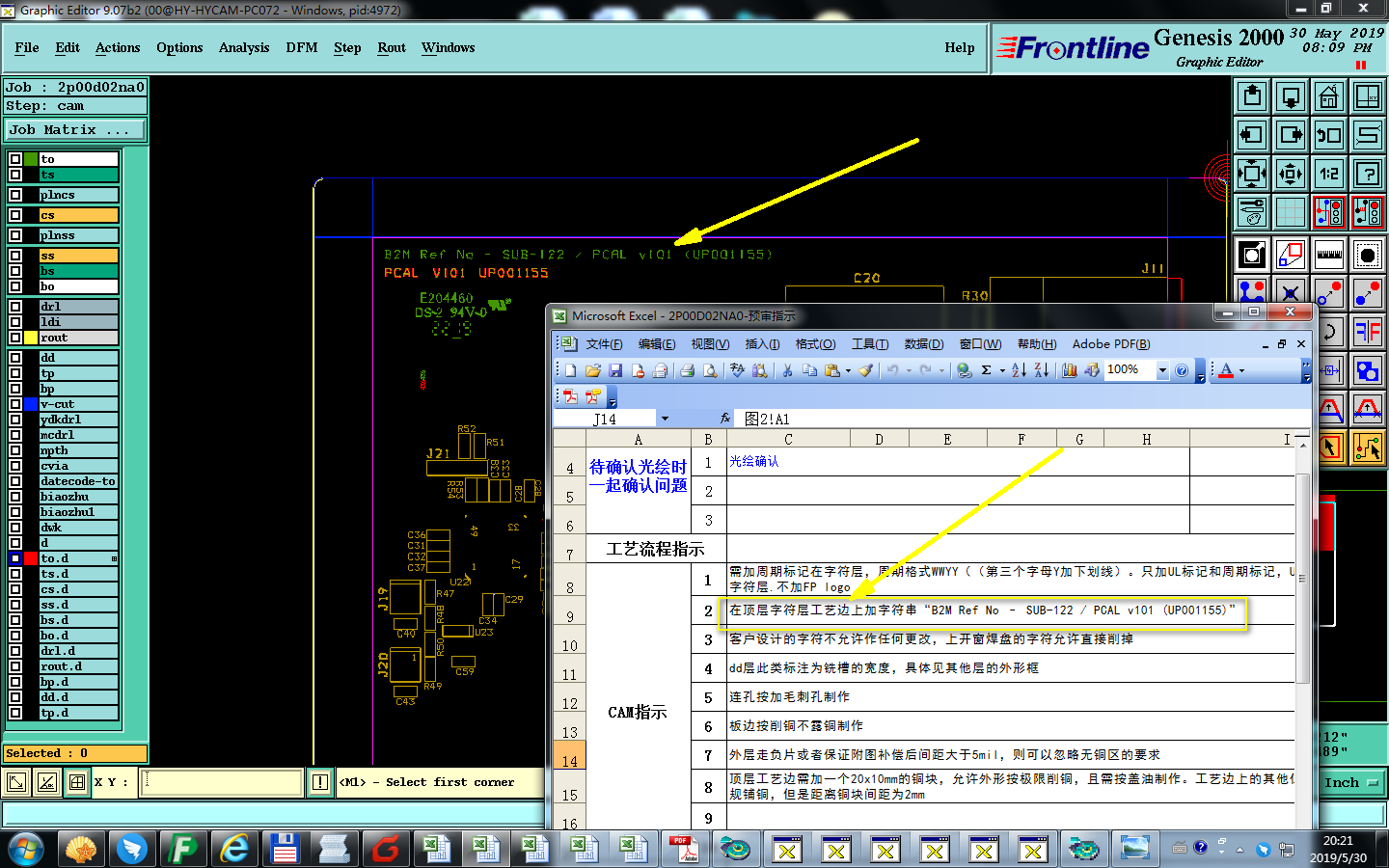Open the DFM menu
Screen dimensions: 1389x868
(302, 47)
